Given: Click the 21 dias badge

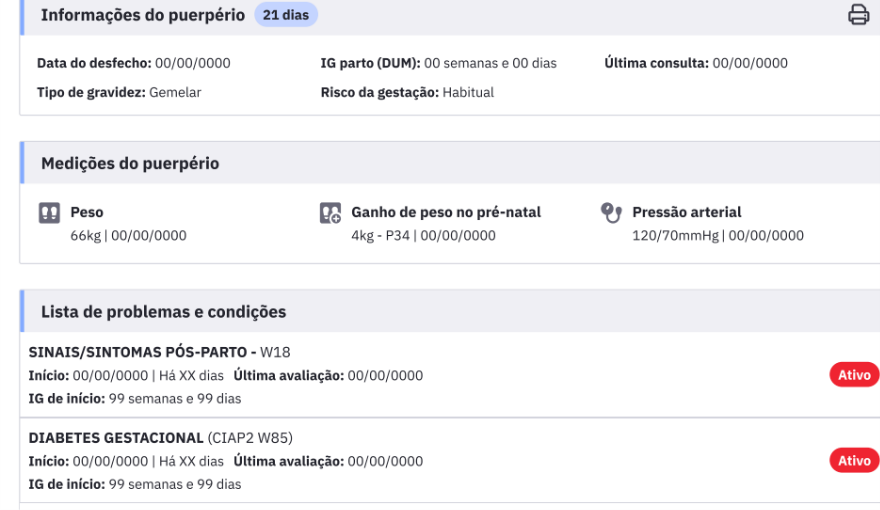Looking at the screenshot, I should click(286, 15).
